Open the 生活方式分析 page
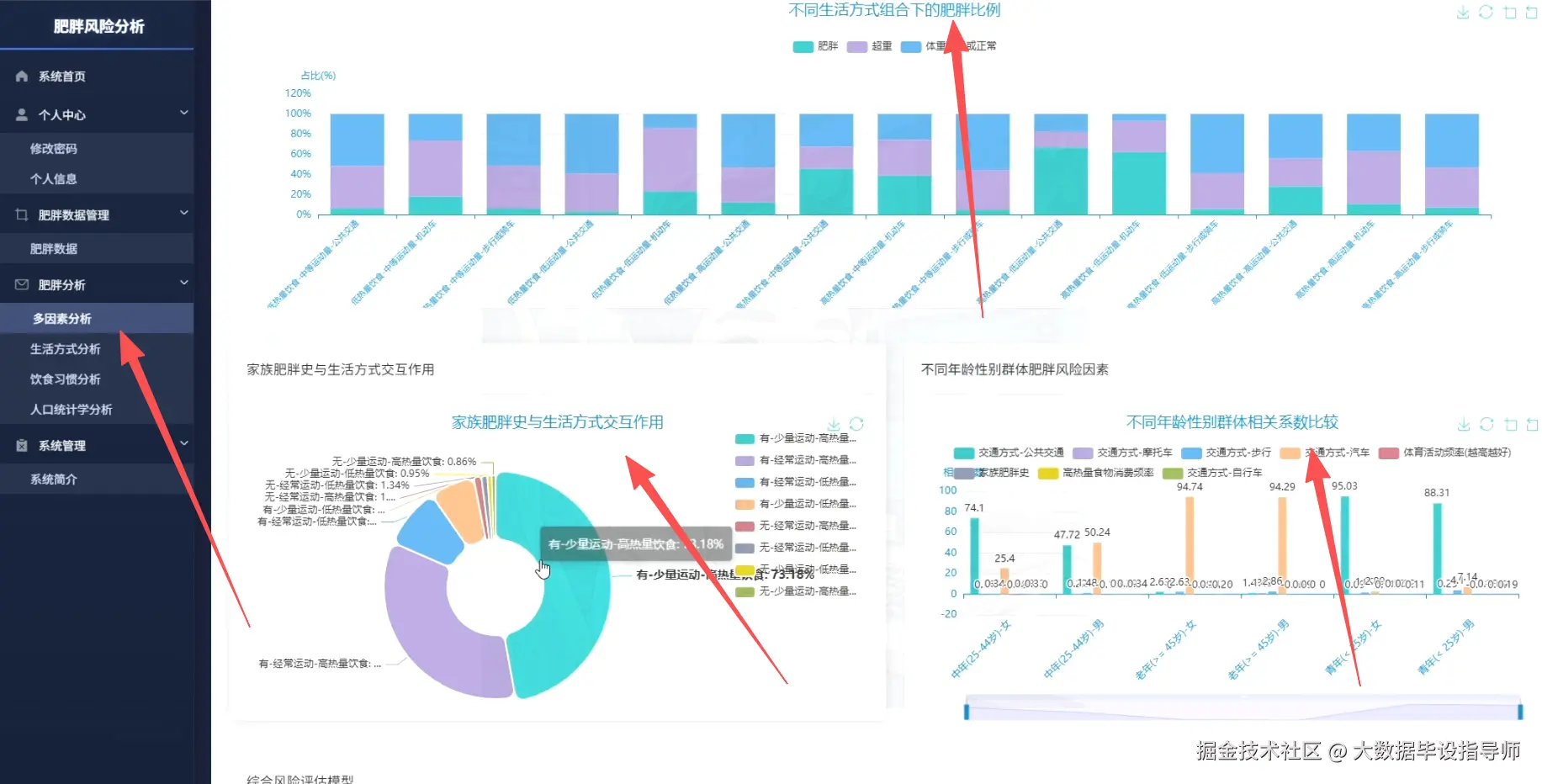Screen dimensions: 1542x784 pyautogui.click(x=97, y=349)
